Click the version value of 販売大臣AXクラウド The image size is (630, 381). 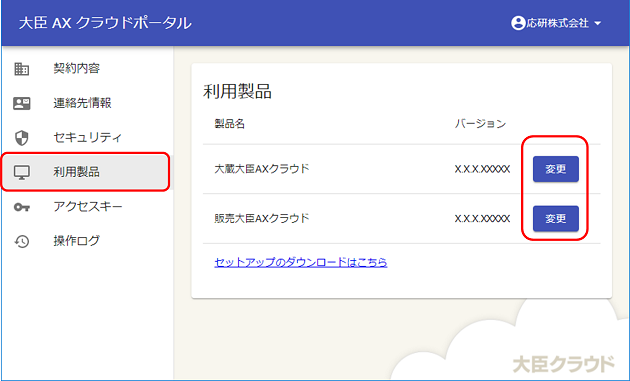(x=482, y=219)
